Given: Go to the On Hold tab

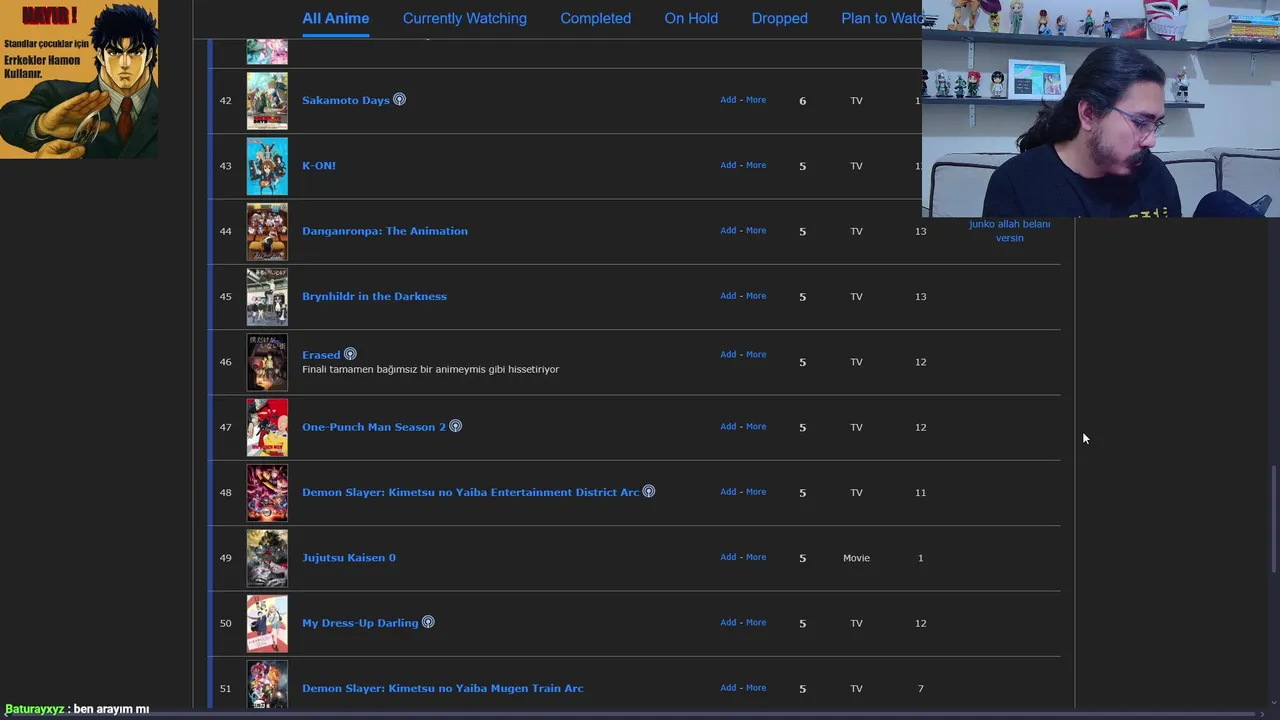Looking at the screenshot, I should click(691, 18).
